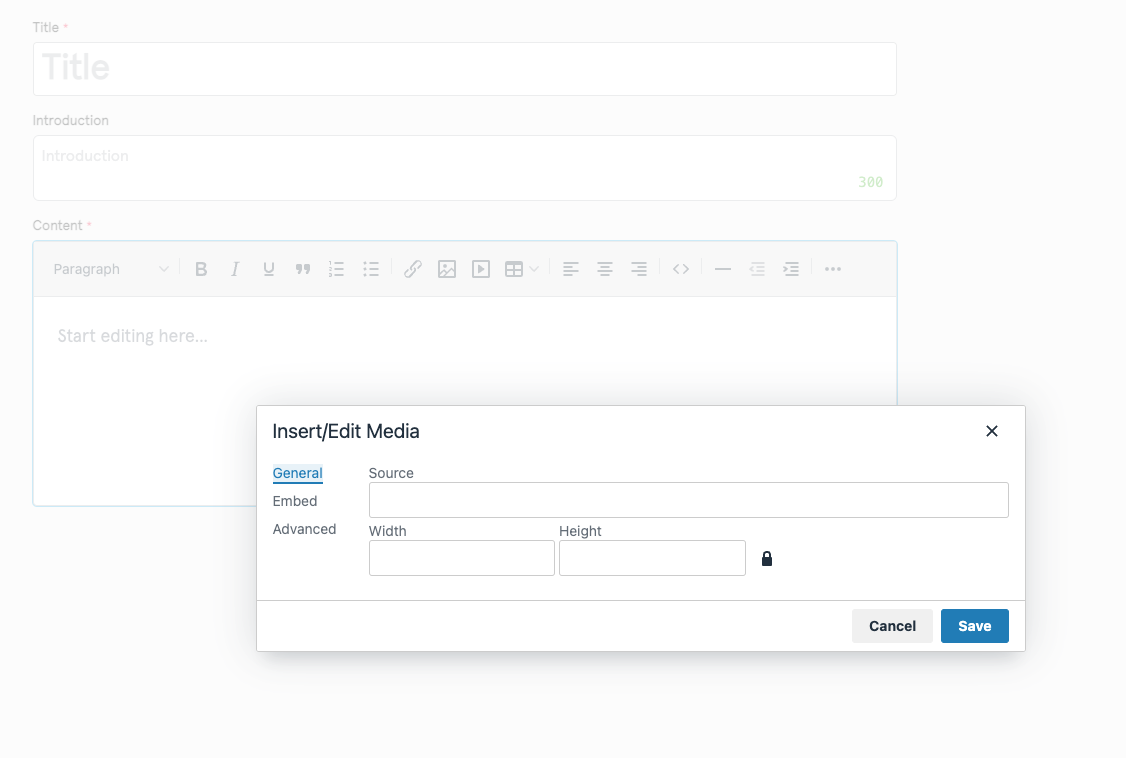
Task: Create a numbered list
Action: point(337,269)
